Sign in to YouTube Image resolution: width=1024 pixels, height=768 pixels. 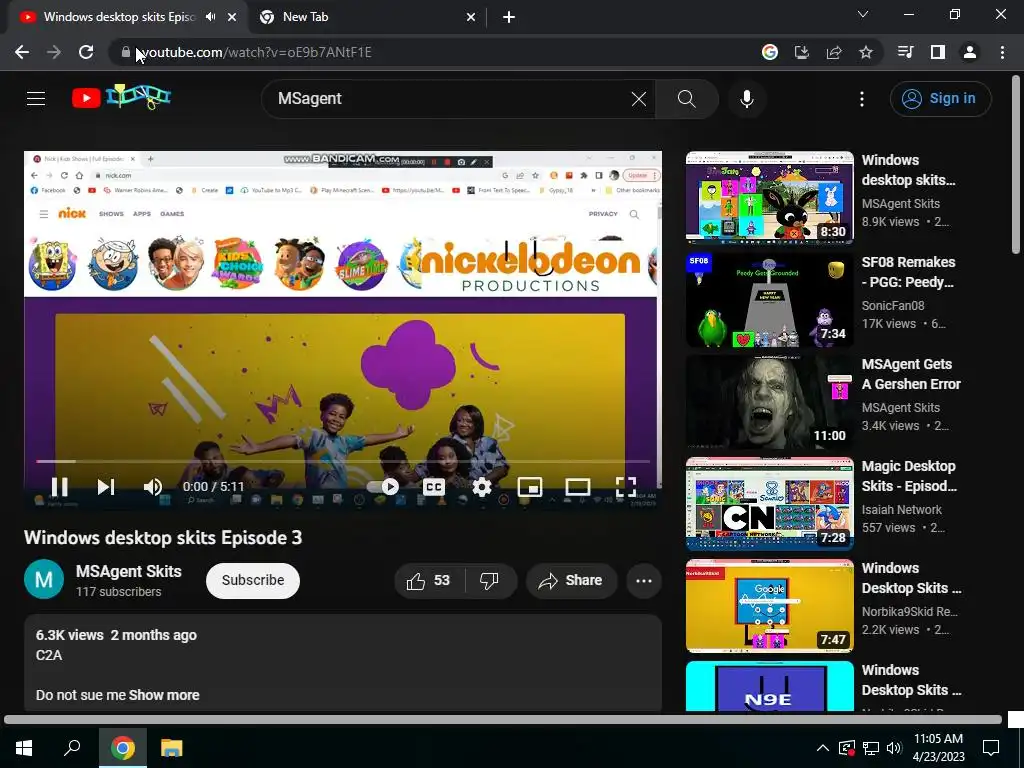pyautogui.click(x=940, y=99)
